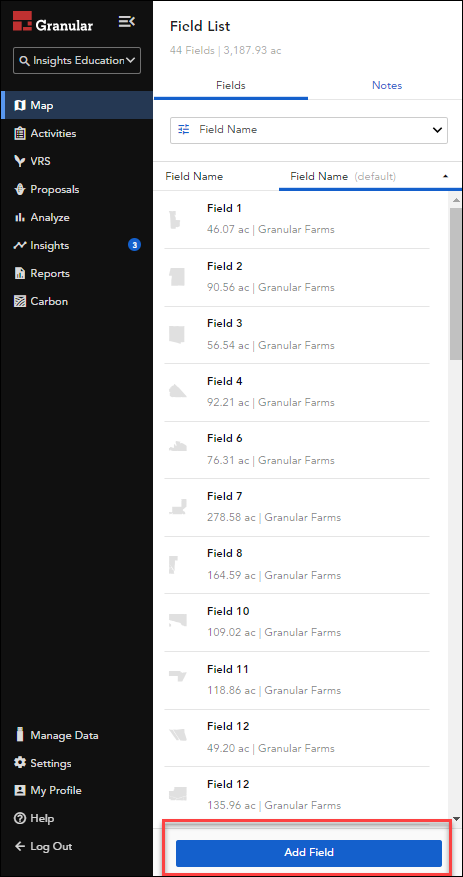The image size is (463, 877).
Task: Open the VRS section icon
Action: point(20,162)
